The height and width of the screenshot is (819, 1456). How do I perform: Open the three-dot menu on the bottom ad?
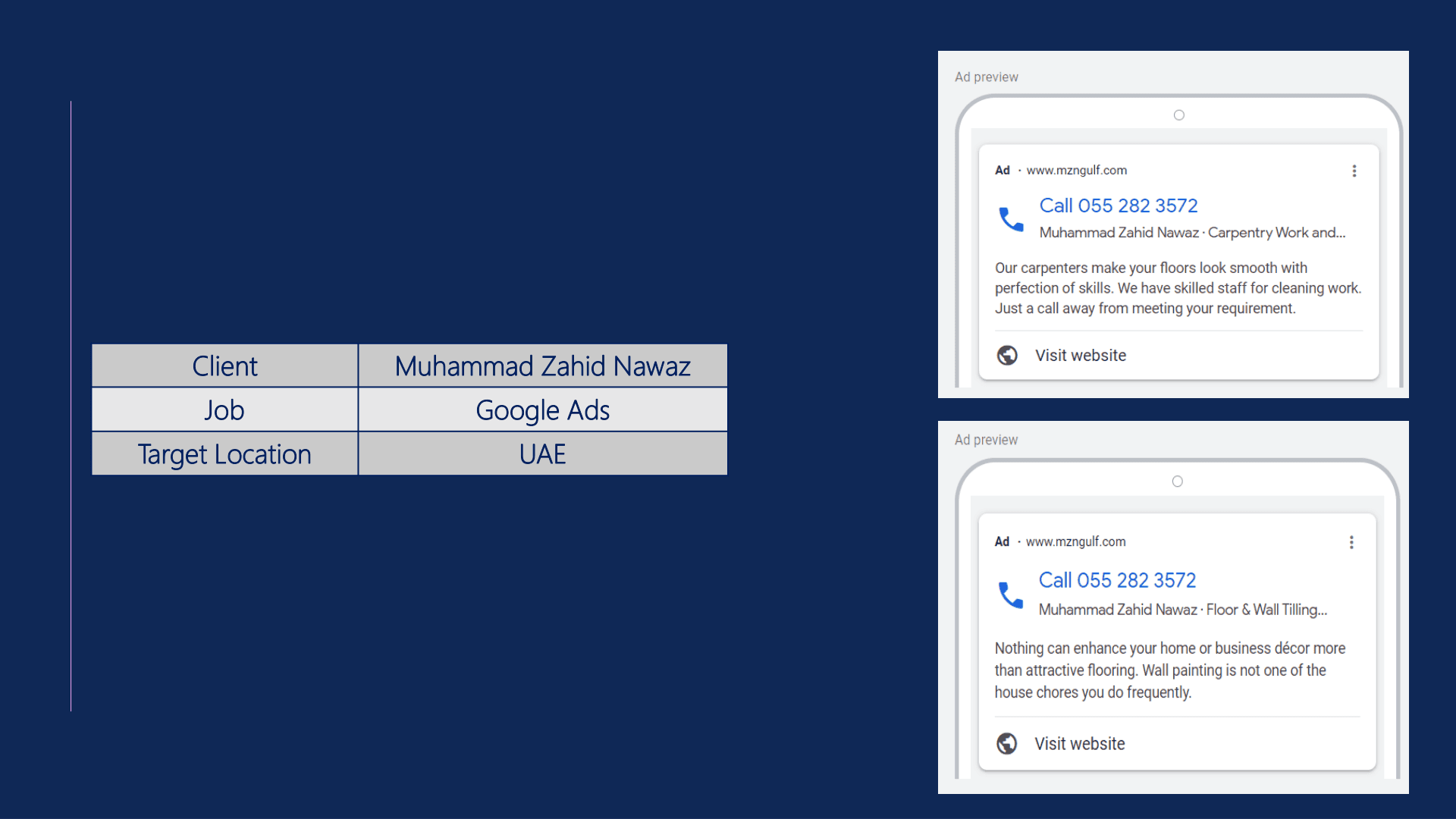point(1351,542)
